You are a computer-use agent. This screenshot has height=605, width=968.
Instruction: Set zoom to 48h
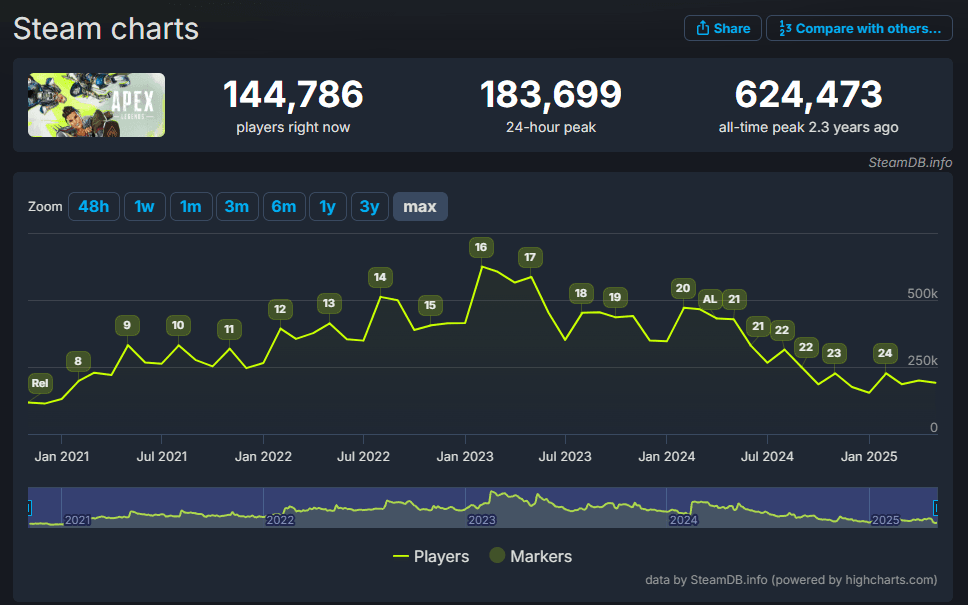tap(94, 206)
